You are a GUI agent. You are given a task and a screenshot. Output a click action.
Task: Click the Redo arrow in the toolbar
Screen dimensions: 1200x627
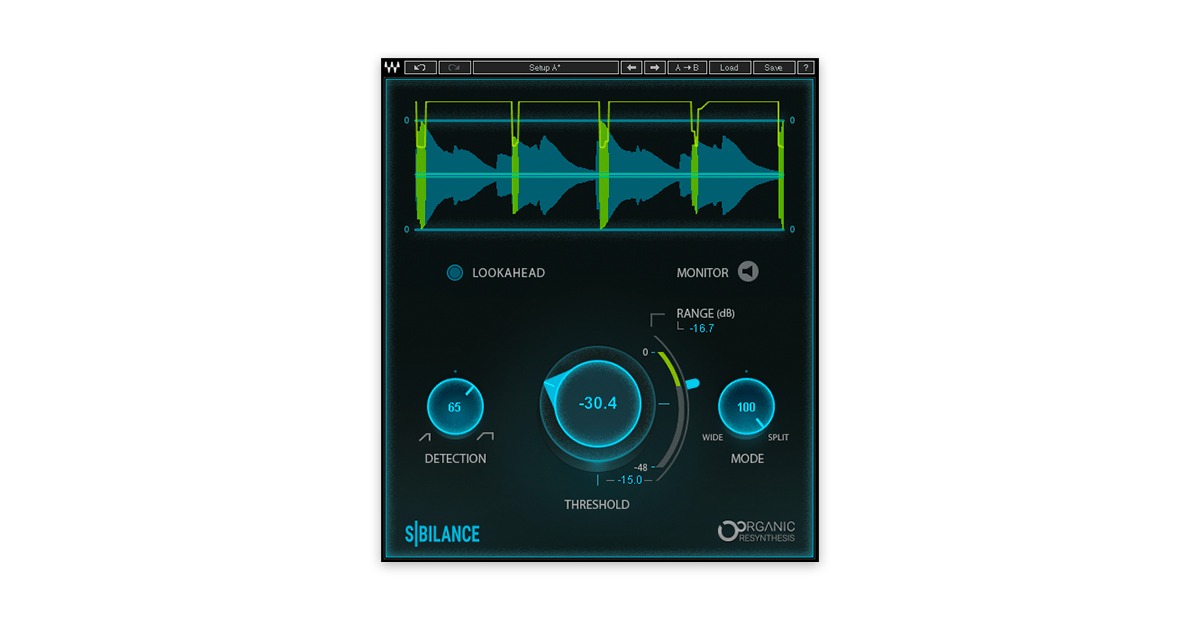tap(454, 68)
